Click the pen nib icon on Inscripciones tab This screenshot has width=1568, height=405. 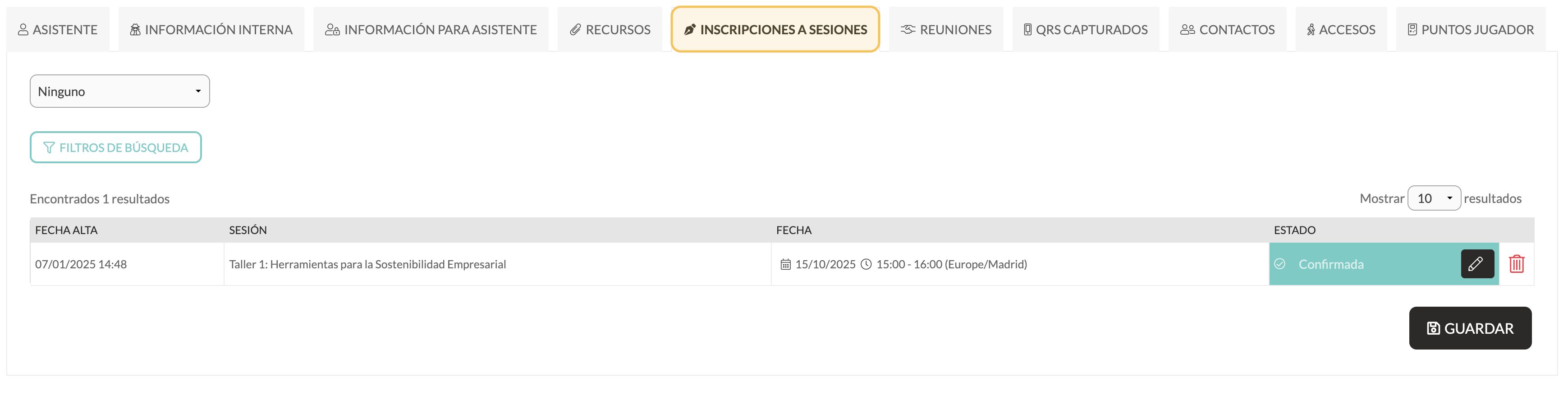(x=690, y=29)
